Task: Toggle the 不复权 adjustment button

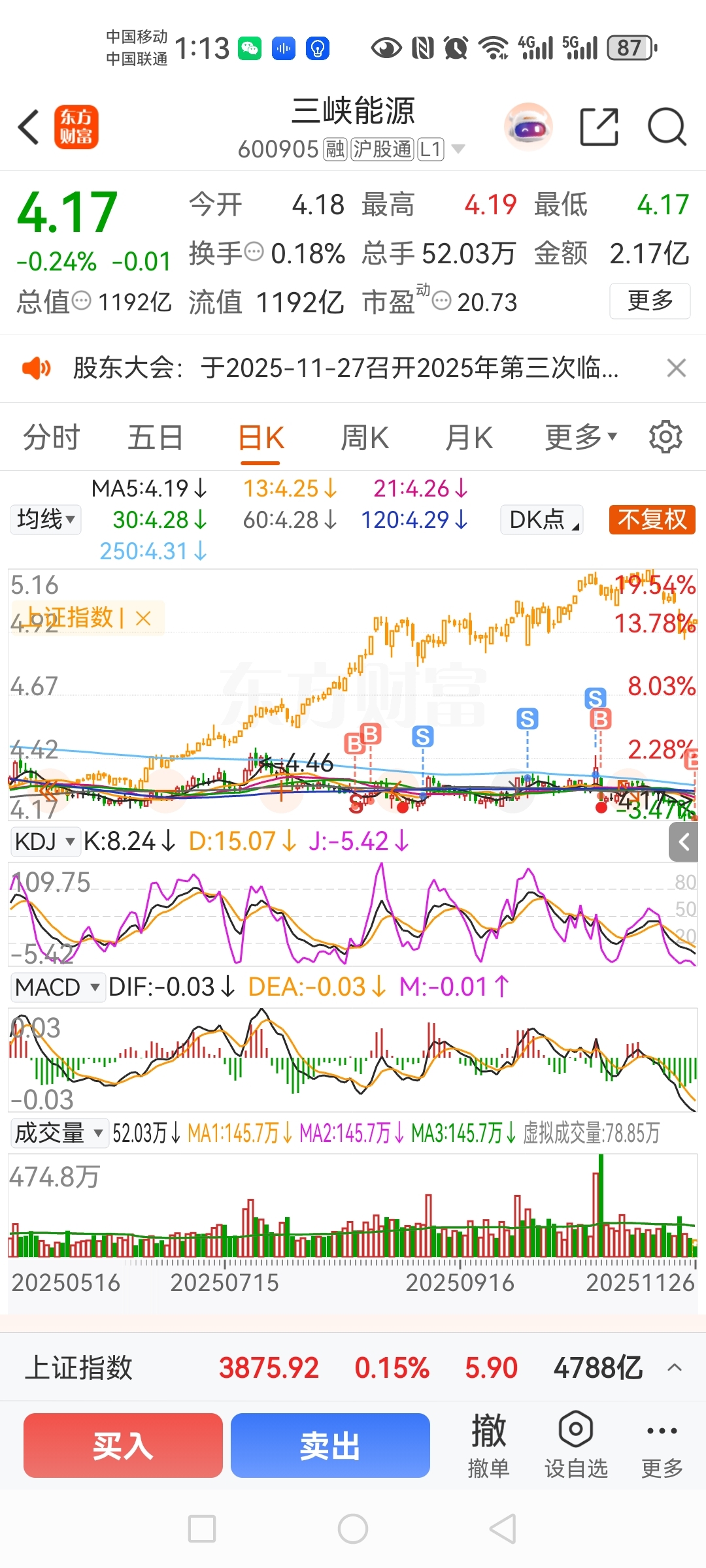Action: click(x=652, y=520)
